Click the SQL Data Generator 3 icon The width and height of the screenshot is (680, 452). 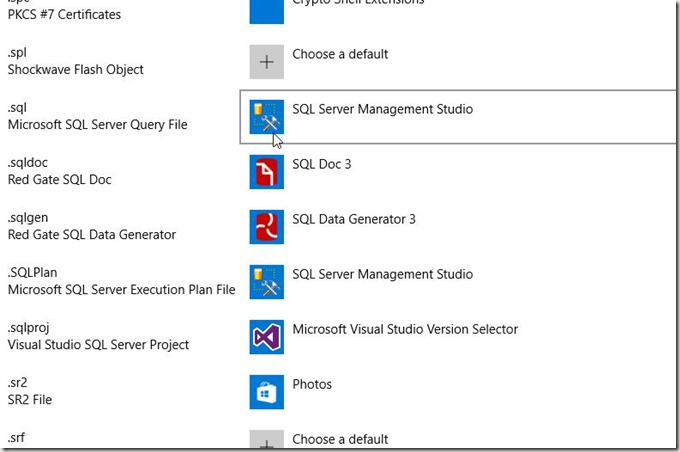267,227
